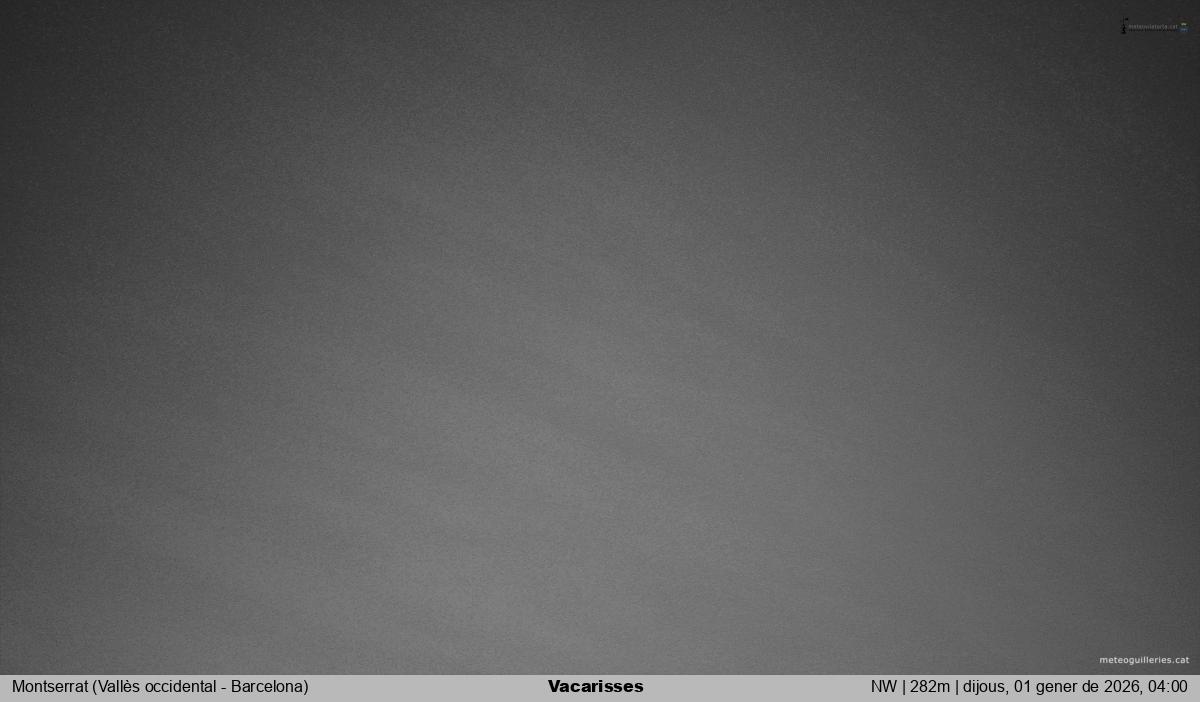Click the opening parenthesis before Vallès

click(95, 687)
